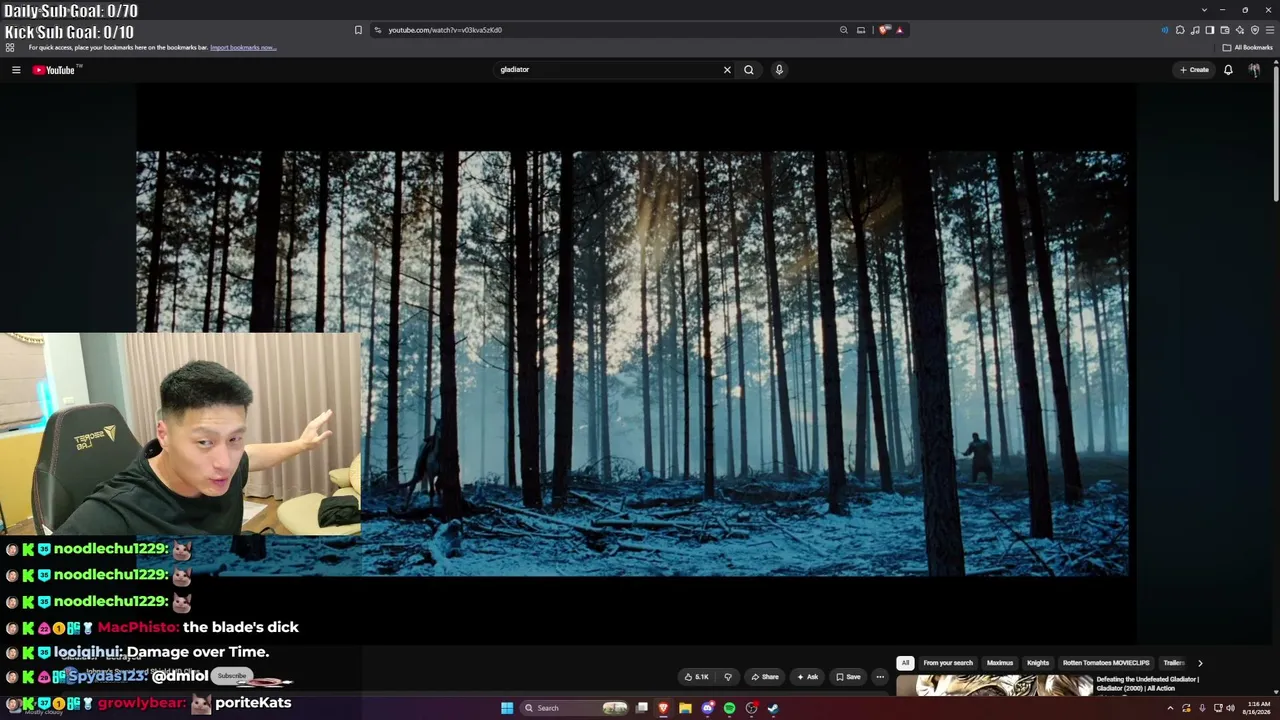Screen dimensions: 1280x720
Task: Open Defeating the Undefeated Gladiator video thumbnail
Action: [994, 686]
